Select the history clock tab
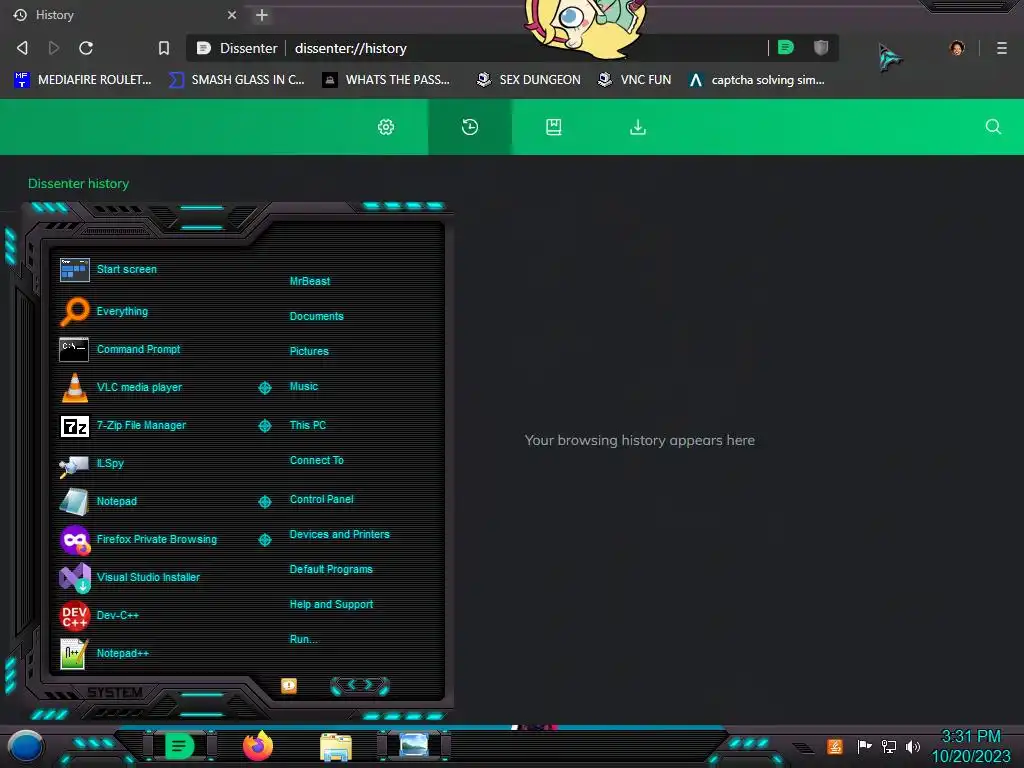 [470, 127]
